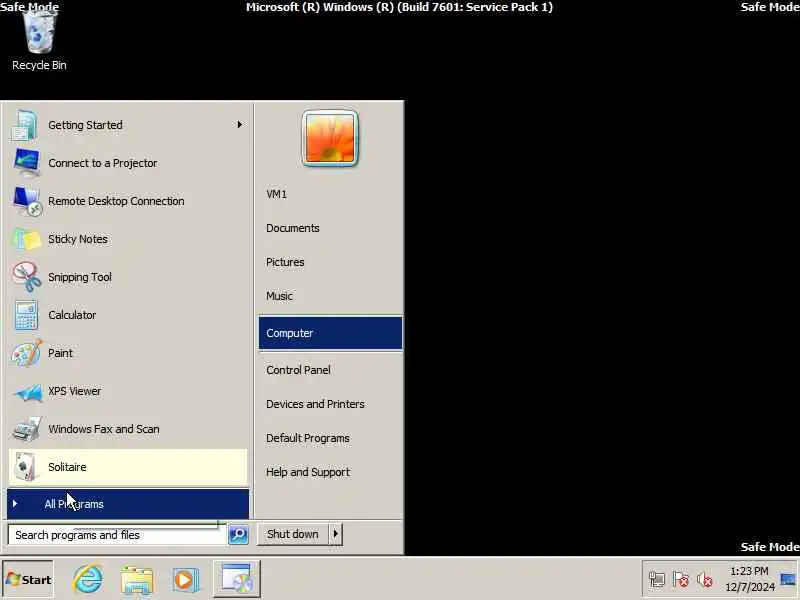Open All Programs list
800x600 pixels.
point(128,504)
